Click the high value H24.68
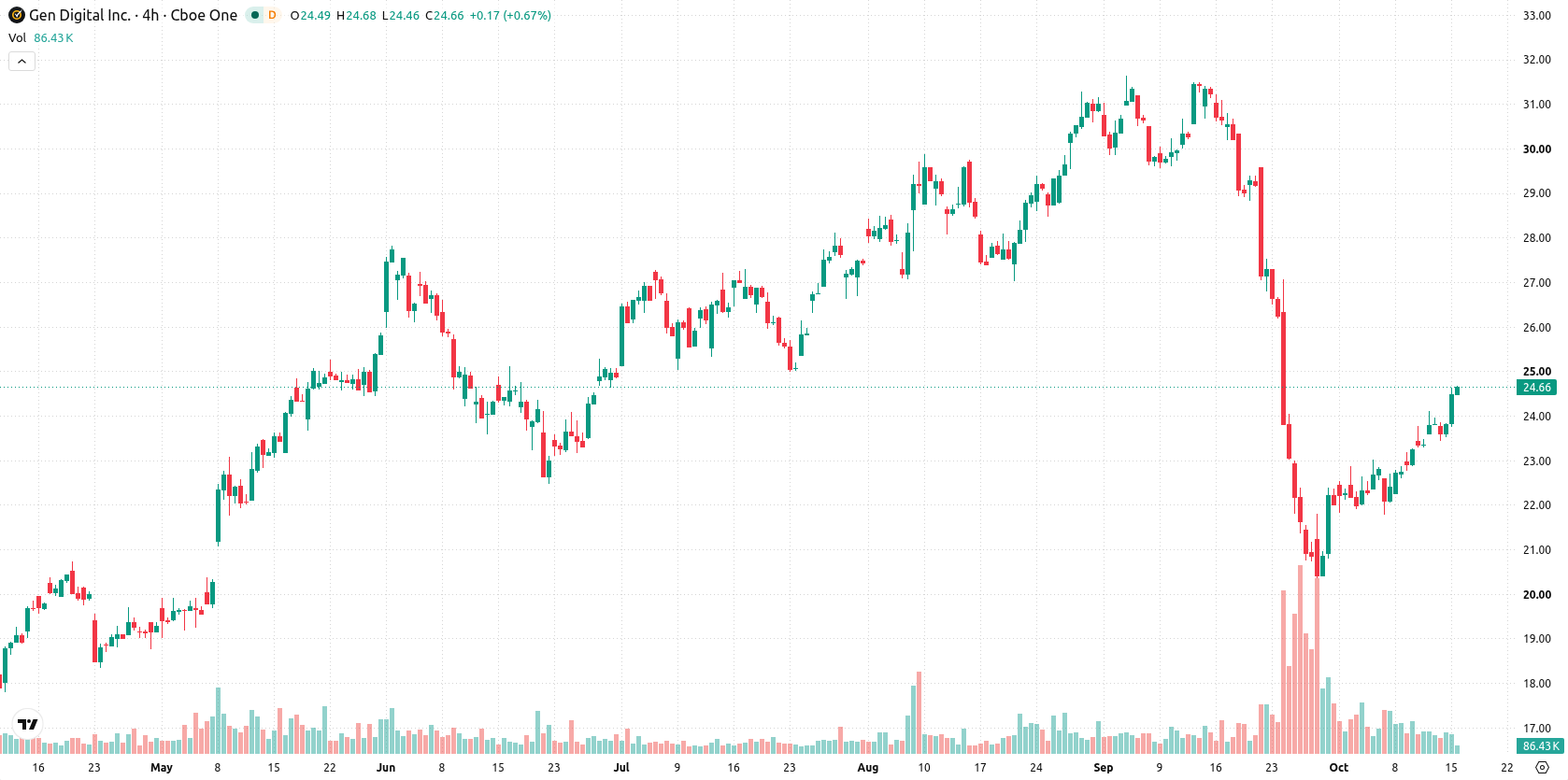 (x=356, y=16)
